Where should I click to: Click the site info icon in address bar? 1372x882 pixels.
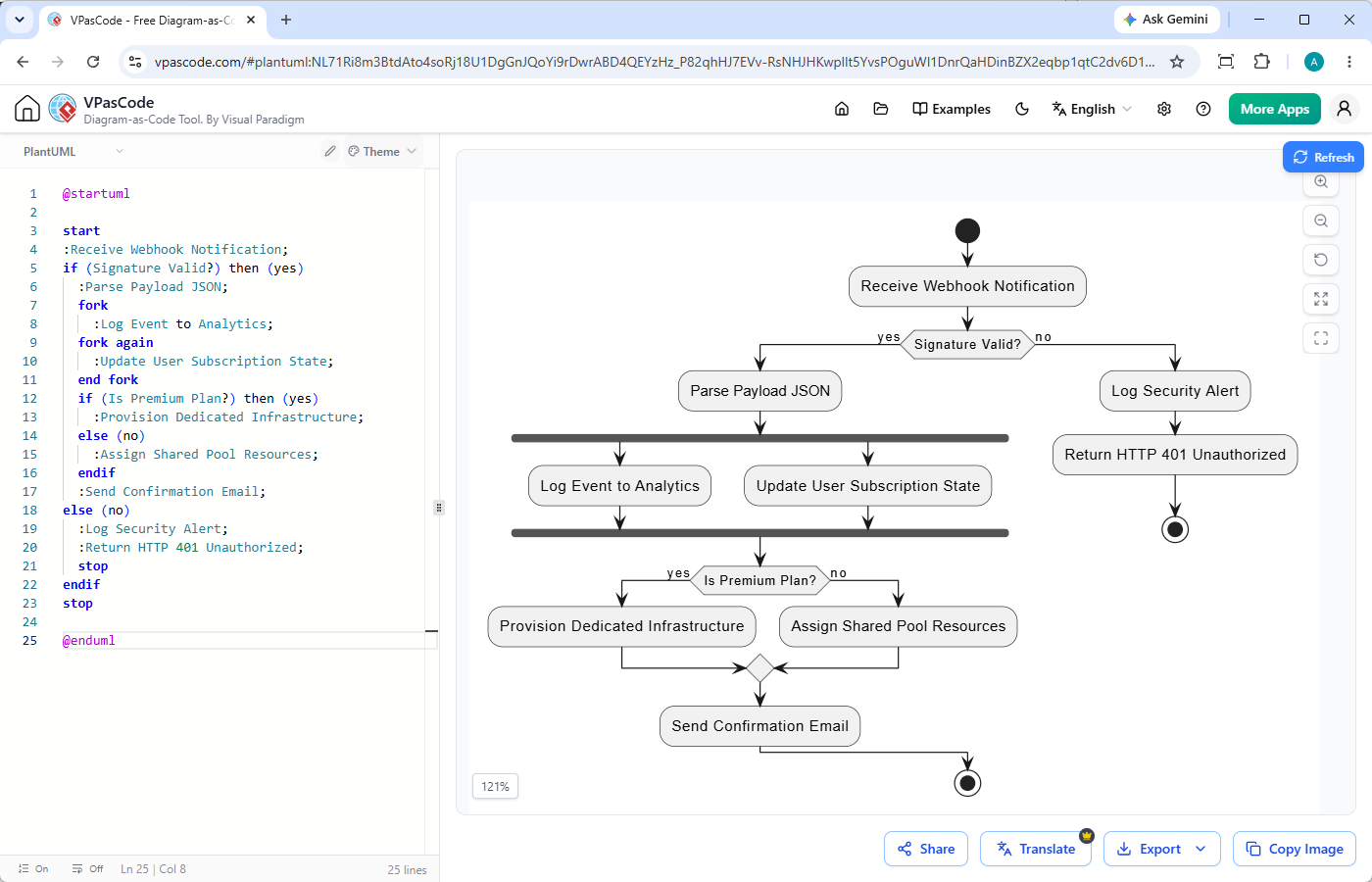tap(135, 62)
